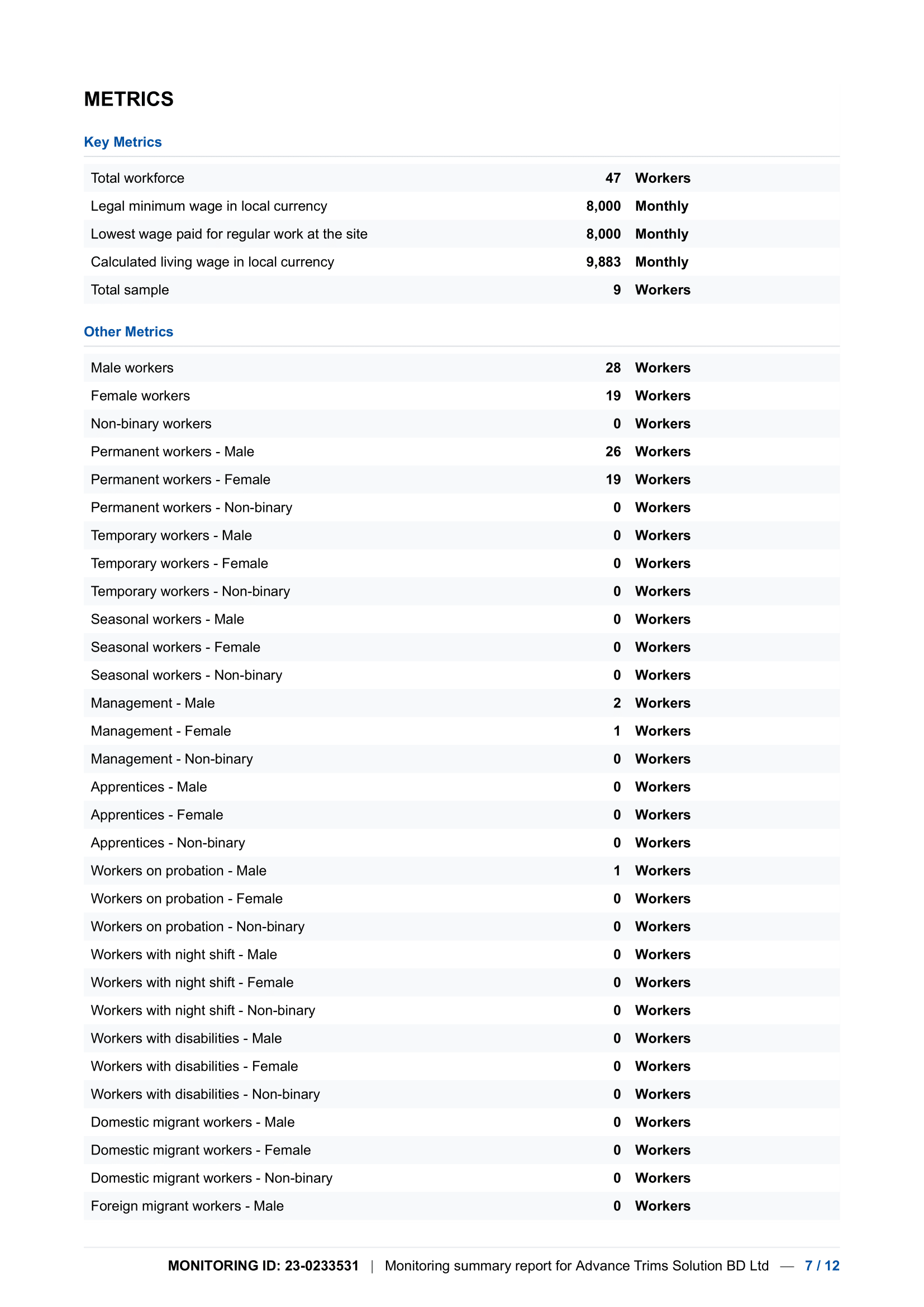Select the Workers on probation - Male label
This screenshot has height=1307, width=924.
click(178, 871)
